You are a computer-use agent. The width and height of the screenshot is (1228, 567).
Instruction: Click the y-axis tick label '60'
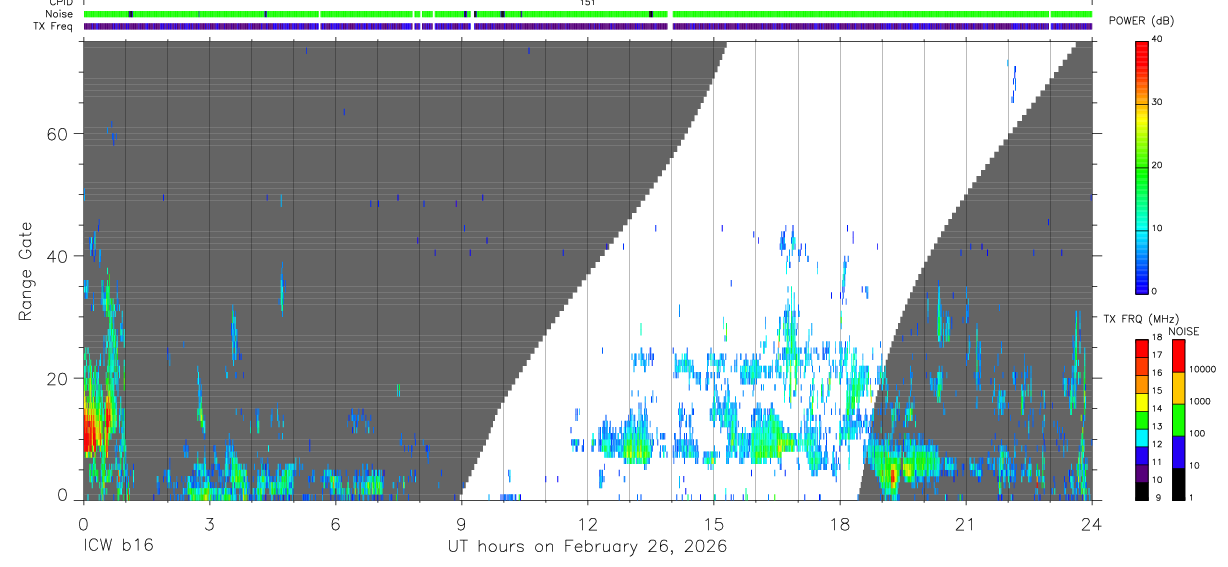coord(57,134)
